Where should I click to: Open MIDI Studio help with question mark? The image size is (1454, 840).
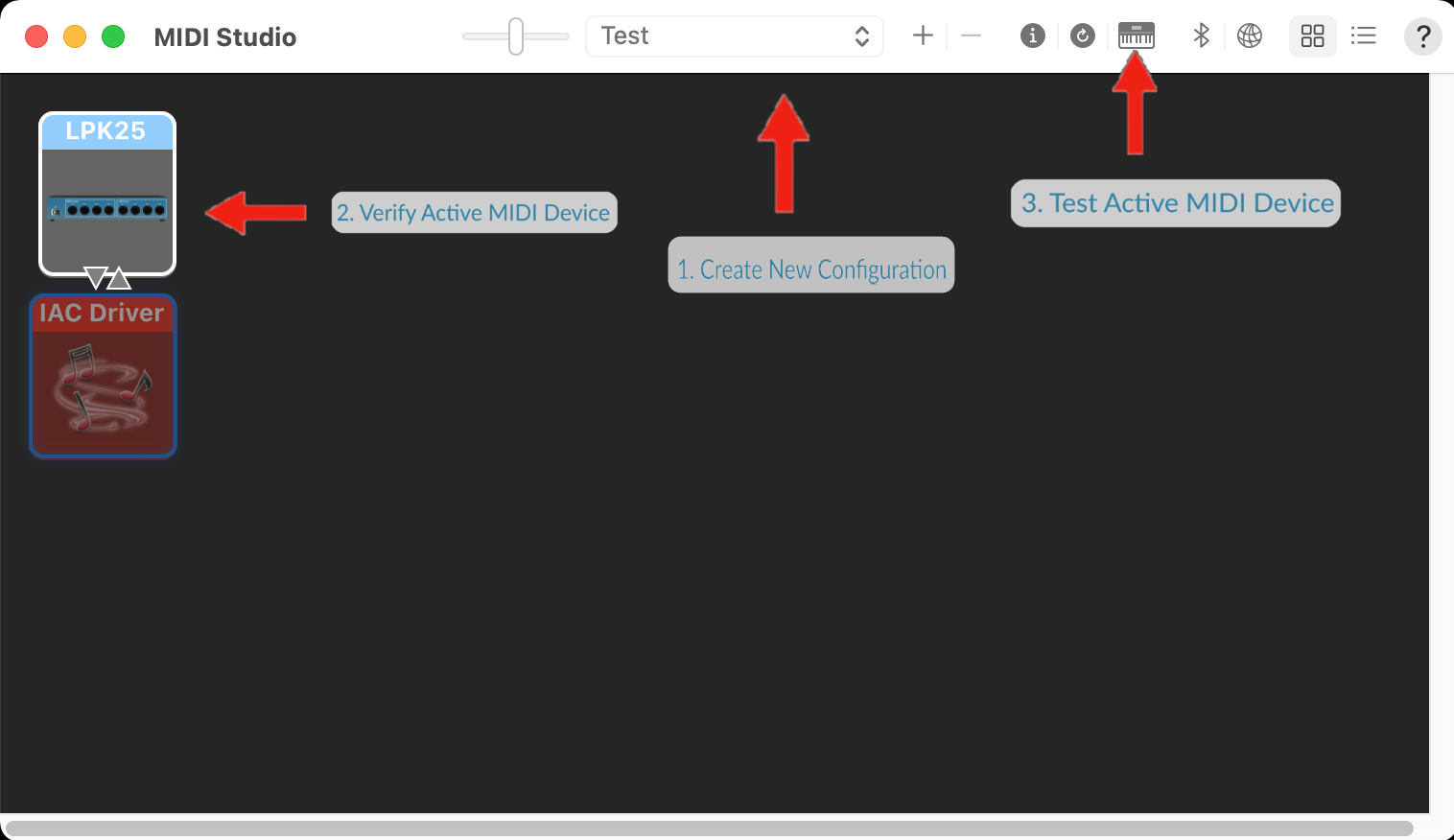(x=1423, y=36)
